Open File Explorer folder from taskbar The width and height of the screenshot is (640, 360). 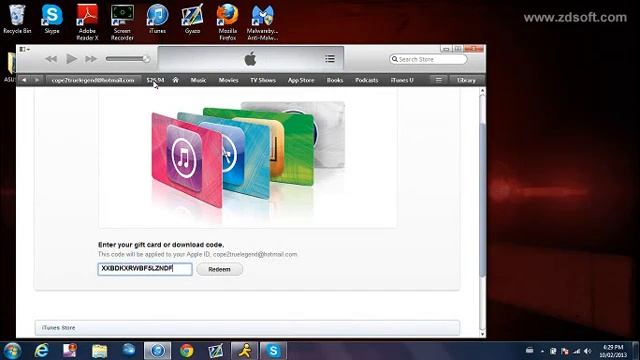coord(99,351)
